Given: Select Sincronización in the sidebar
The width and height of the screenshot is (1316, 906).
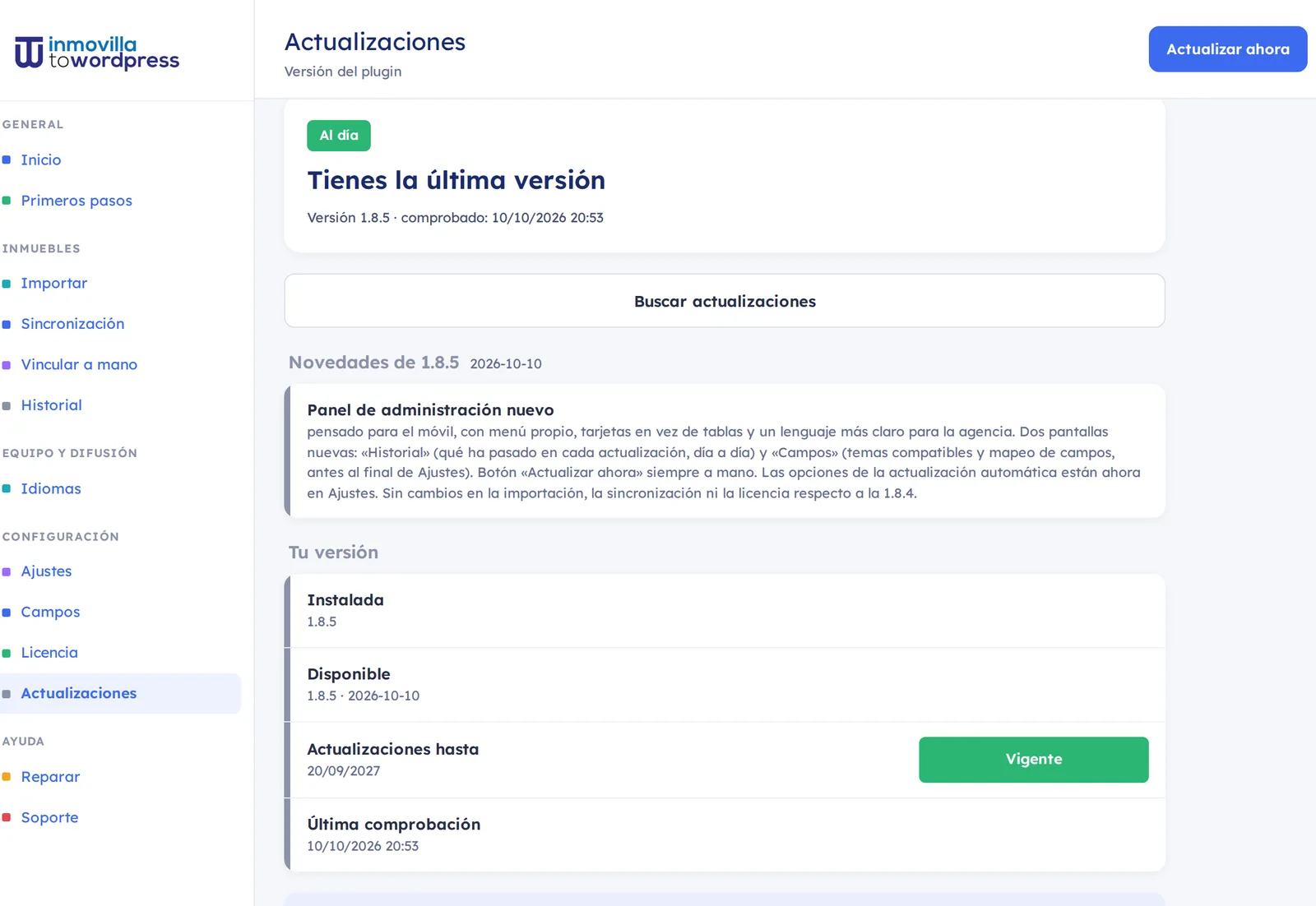Looking at the screenshot, I should [x=72, y=324].
